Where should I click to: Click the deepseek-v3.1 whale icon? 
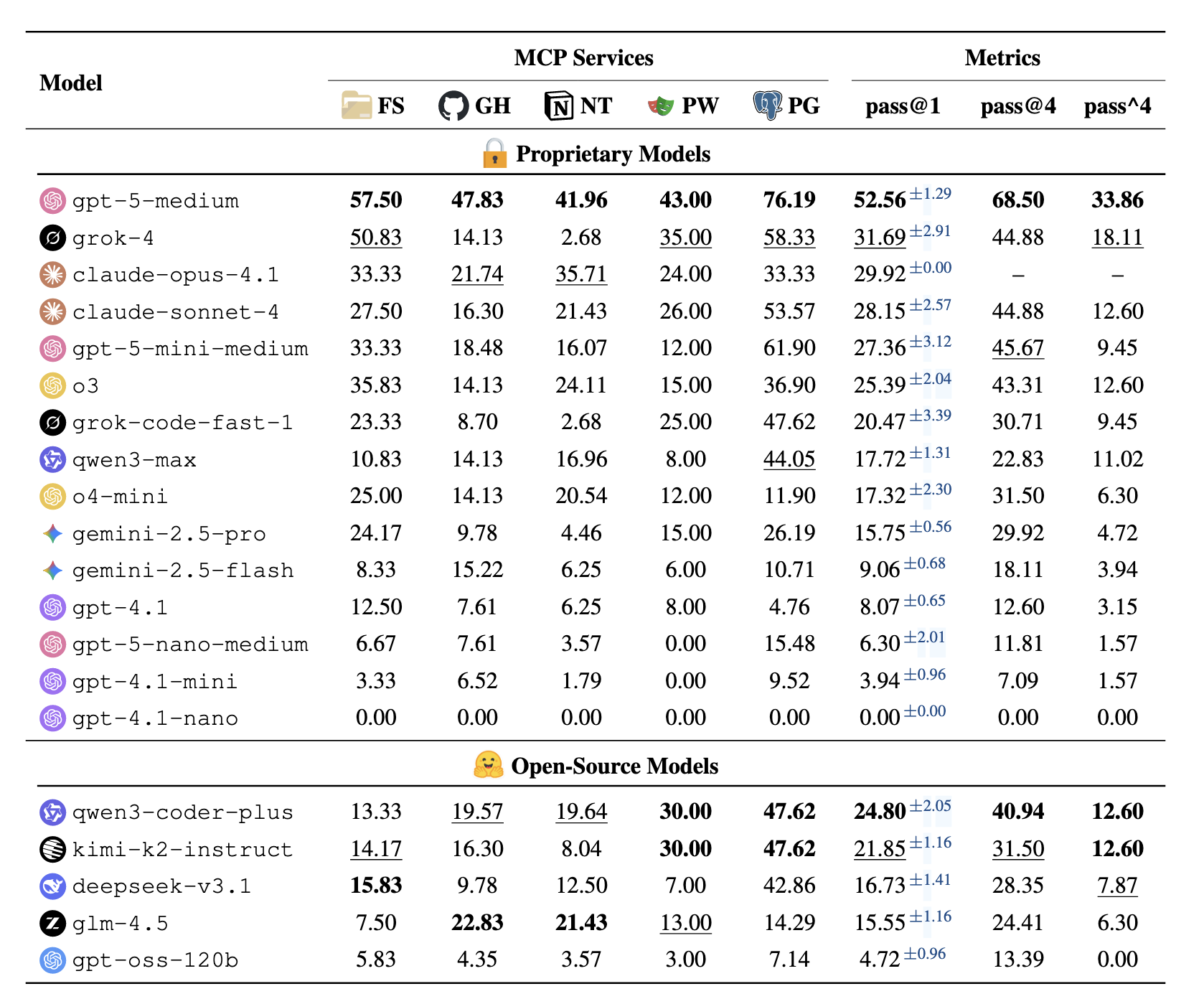52,886
